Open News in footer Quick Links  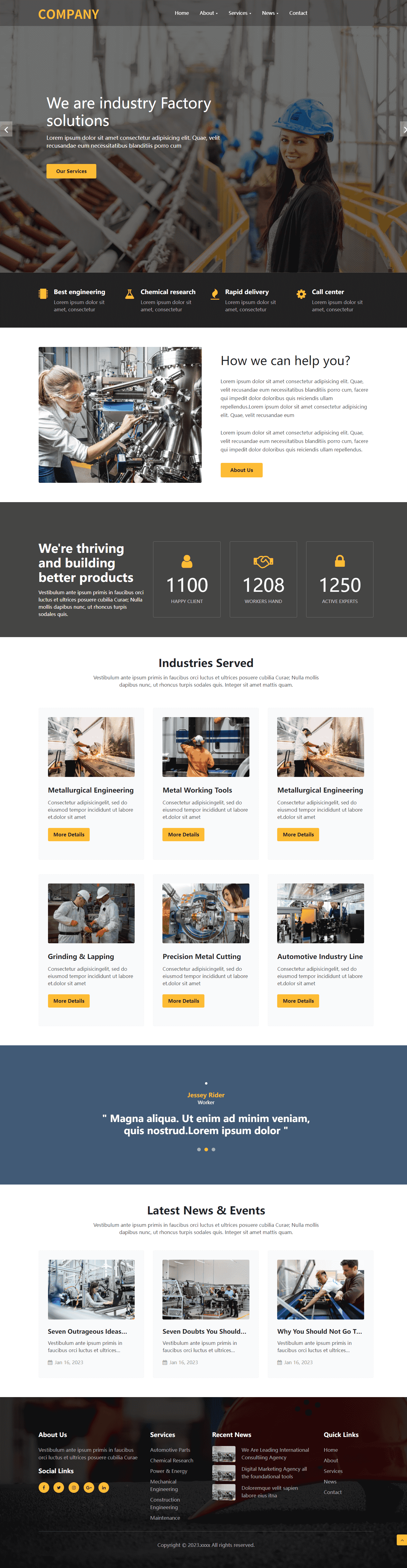[x=330, y=1482]
